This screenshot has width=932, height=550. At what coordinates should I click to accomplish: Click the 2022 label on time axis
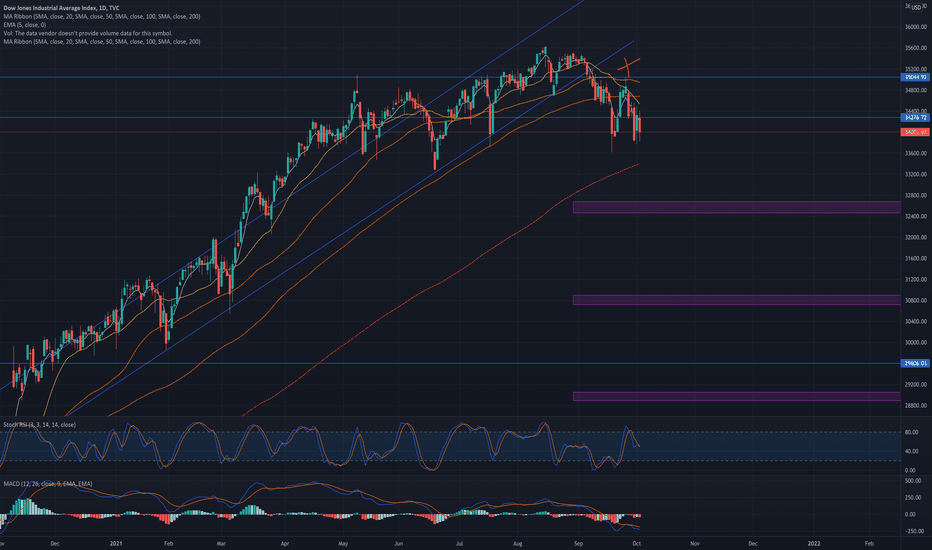pyautogui.click(x=814, y=543)
